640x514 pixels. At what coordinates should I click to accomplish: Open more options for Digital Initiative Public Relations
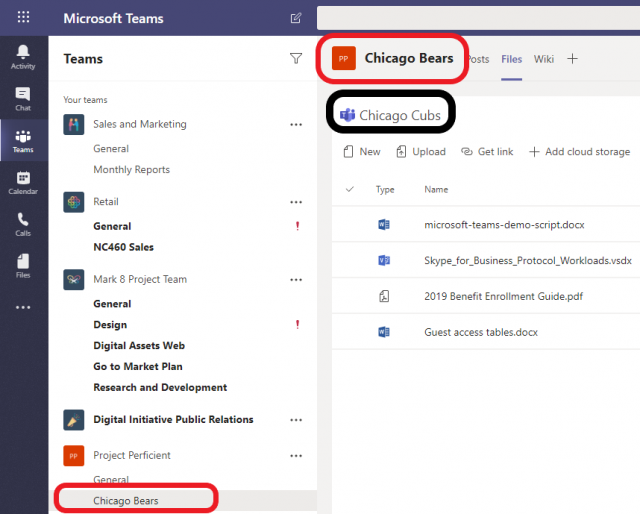296,420
